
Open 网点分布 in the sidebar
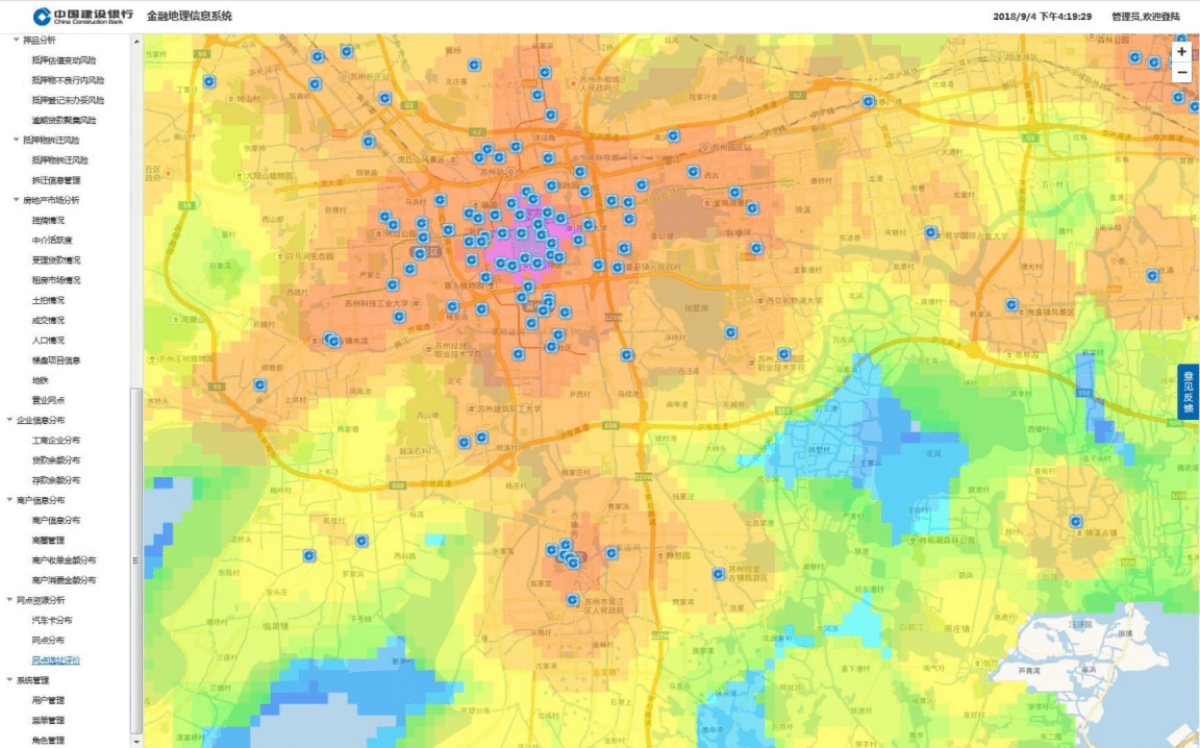pyautogui.click(x=48, y=640)
